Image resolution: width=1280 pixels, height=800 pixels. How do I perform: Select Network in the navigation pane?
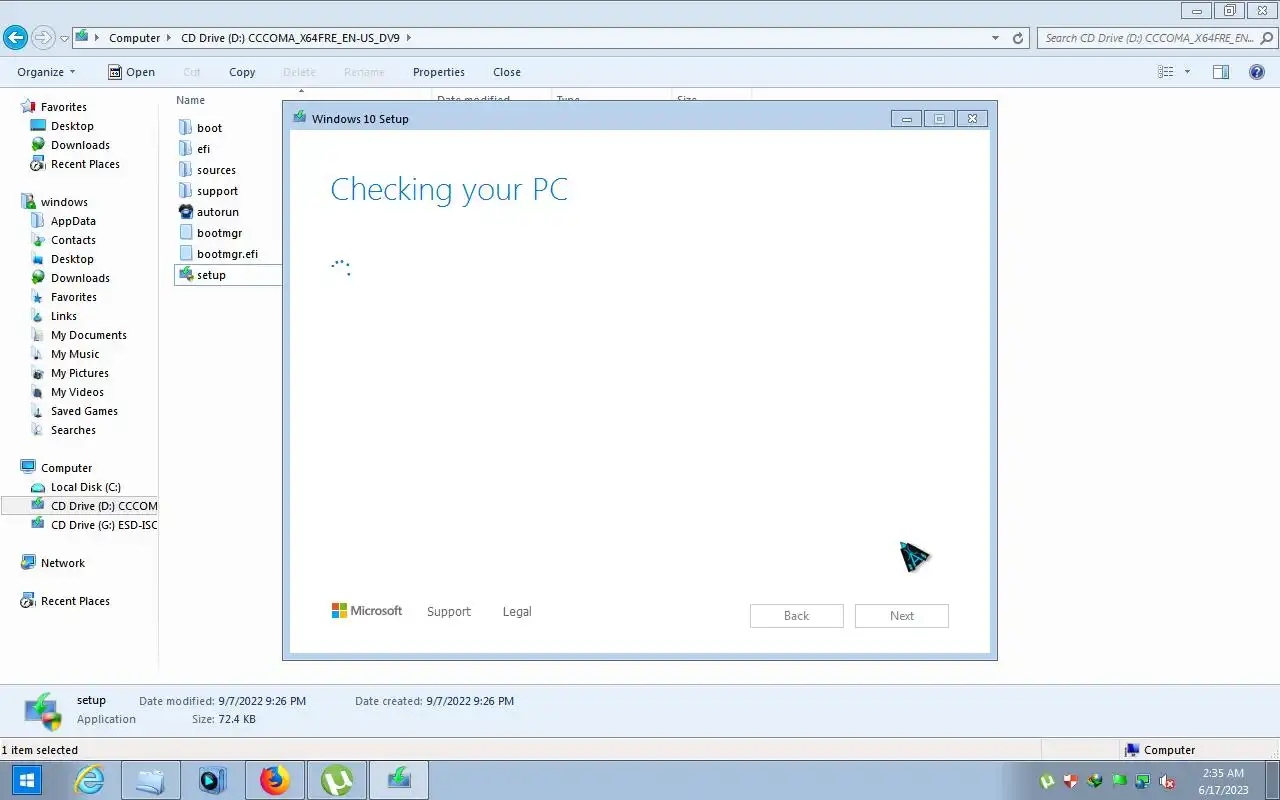63,563
